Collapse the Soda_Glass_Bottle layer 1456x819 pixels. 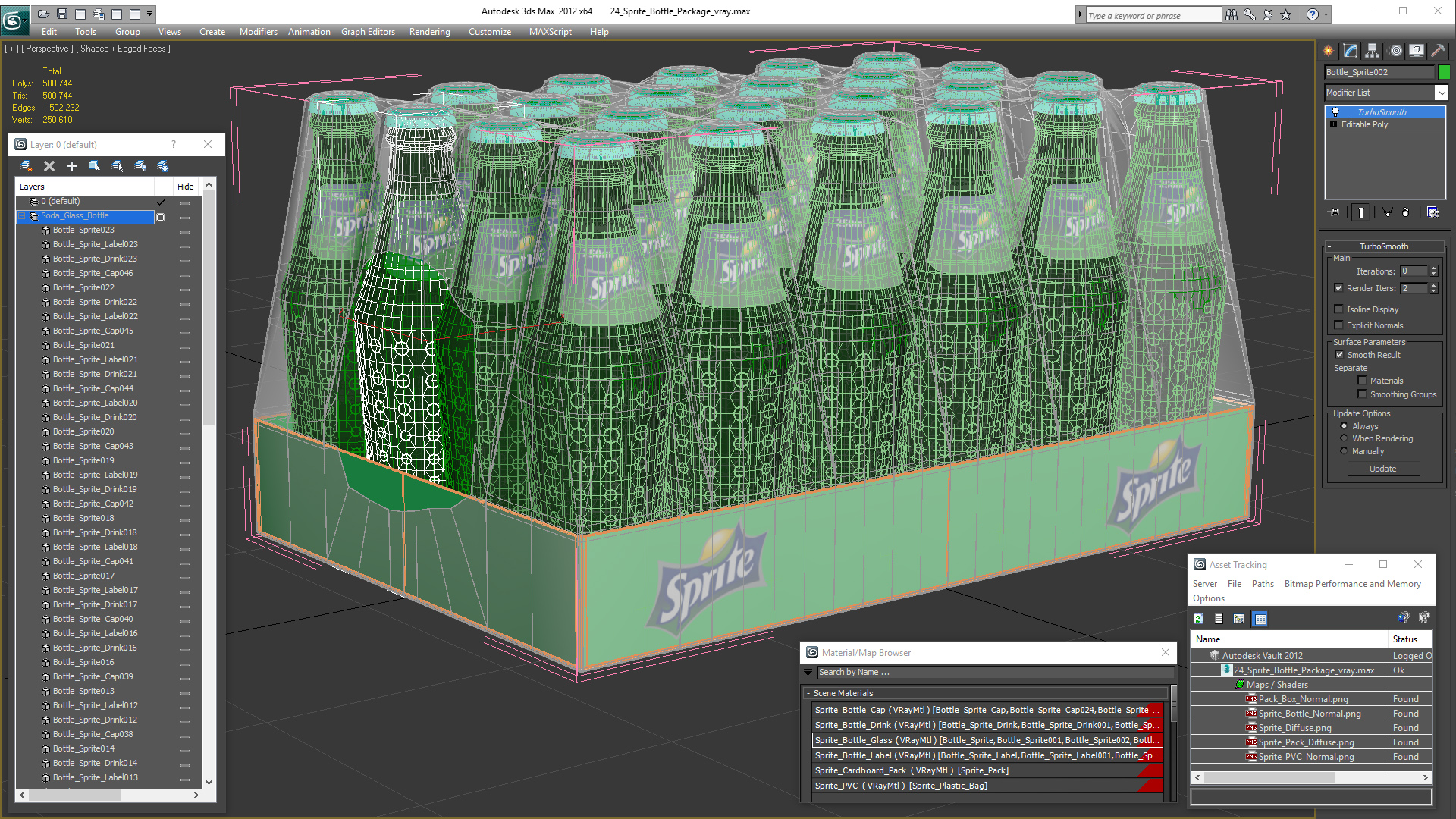coord(22,216)
